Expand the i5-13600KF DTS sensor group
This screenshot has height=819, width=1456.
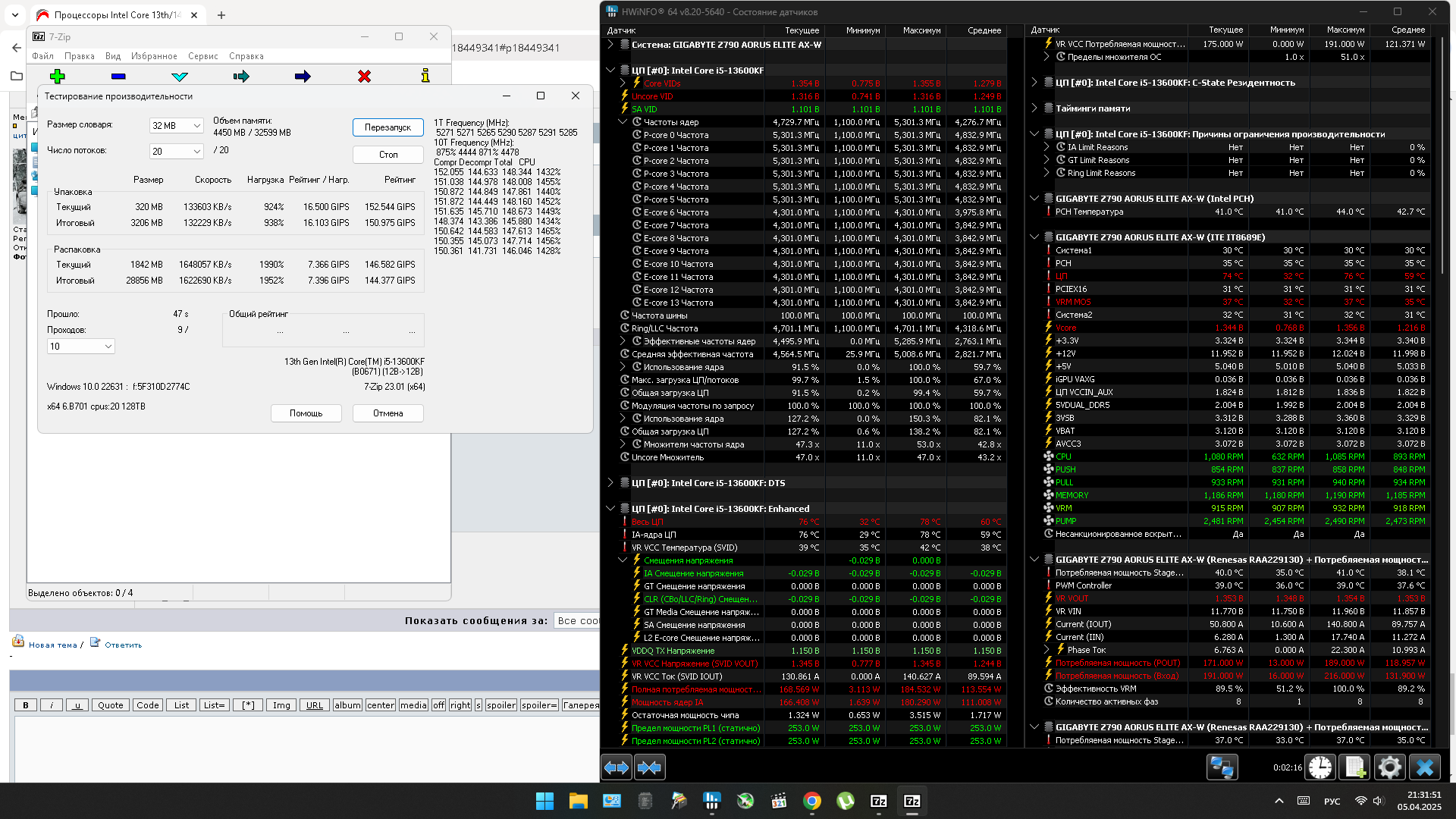coord(610,483)
